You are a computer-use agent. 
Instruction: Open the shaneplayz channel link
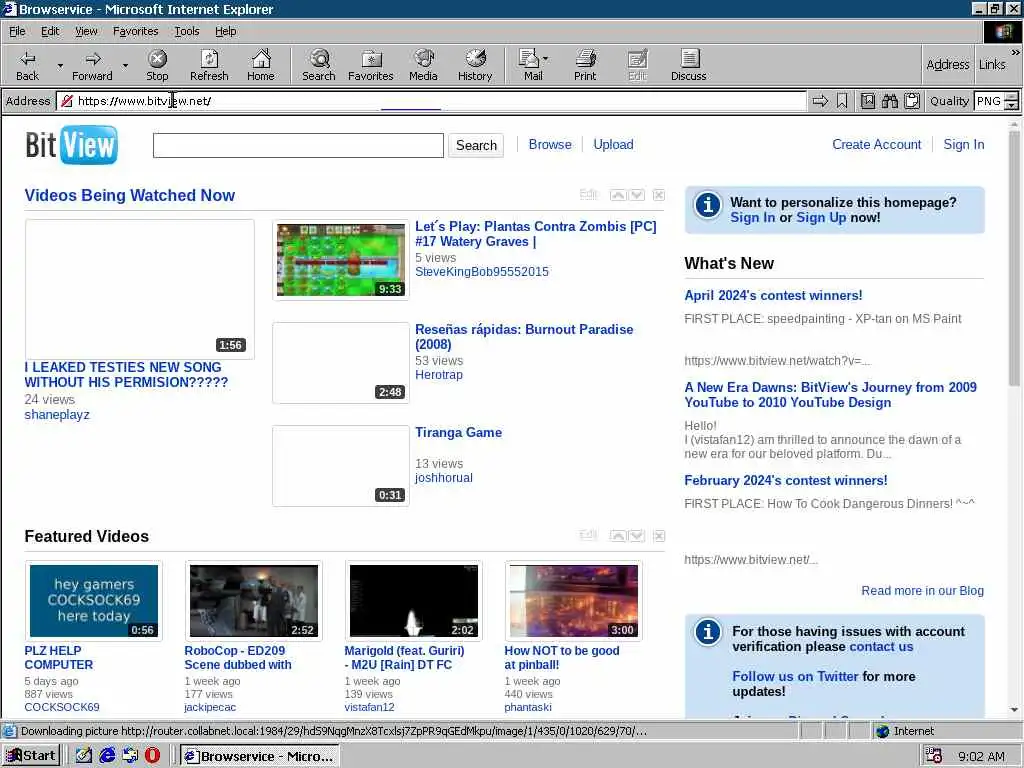[x=57, y=415]
